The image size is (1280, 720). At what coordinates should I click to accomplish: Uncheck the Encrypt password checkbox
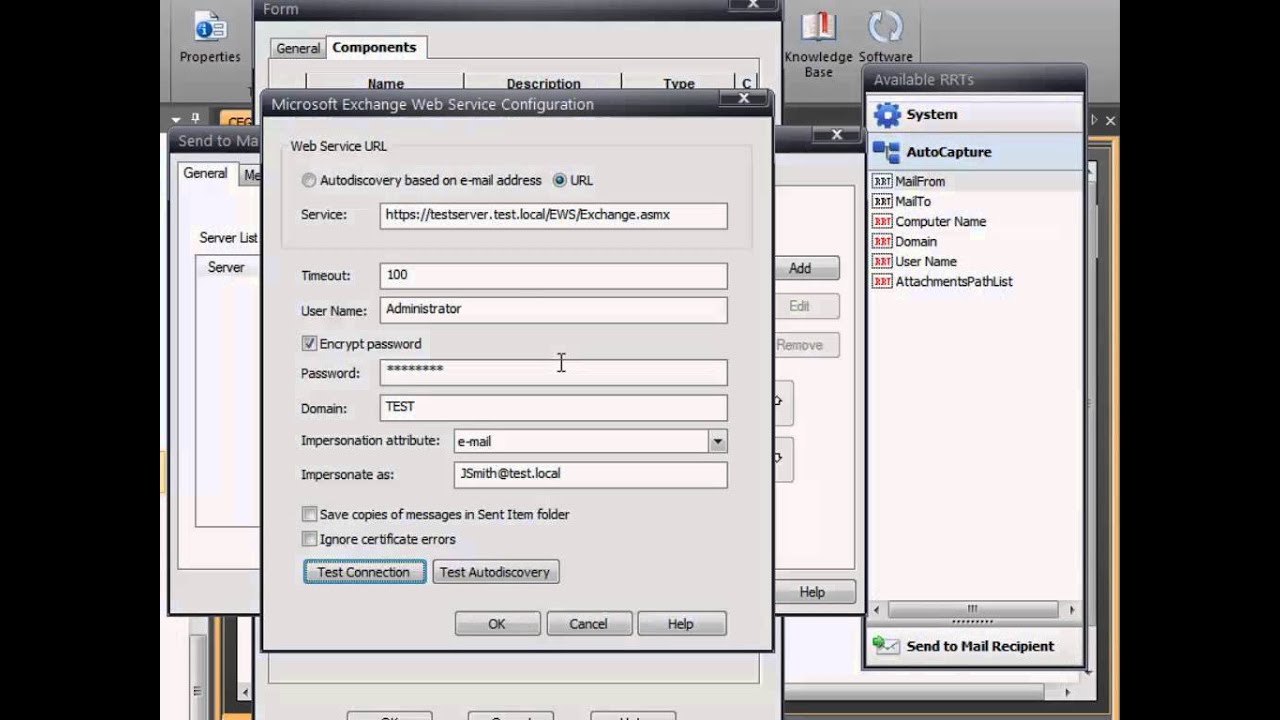pos(310,343)
